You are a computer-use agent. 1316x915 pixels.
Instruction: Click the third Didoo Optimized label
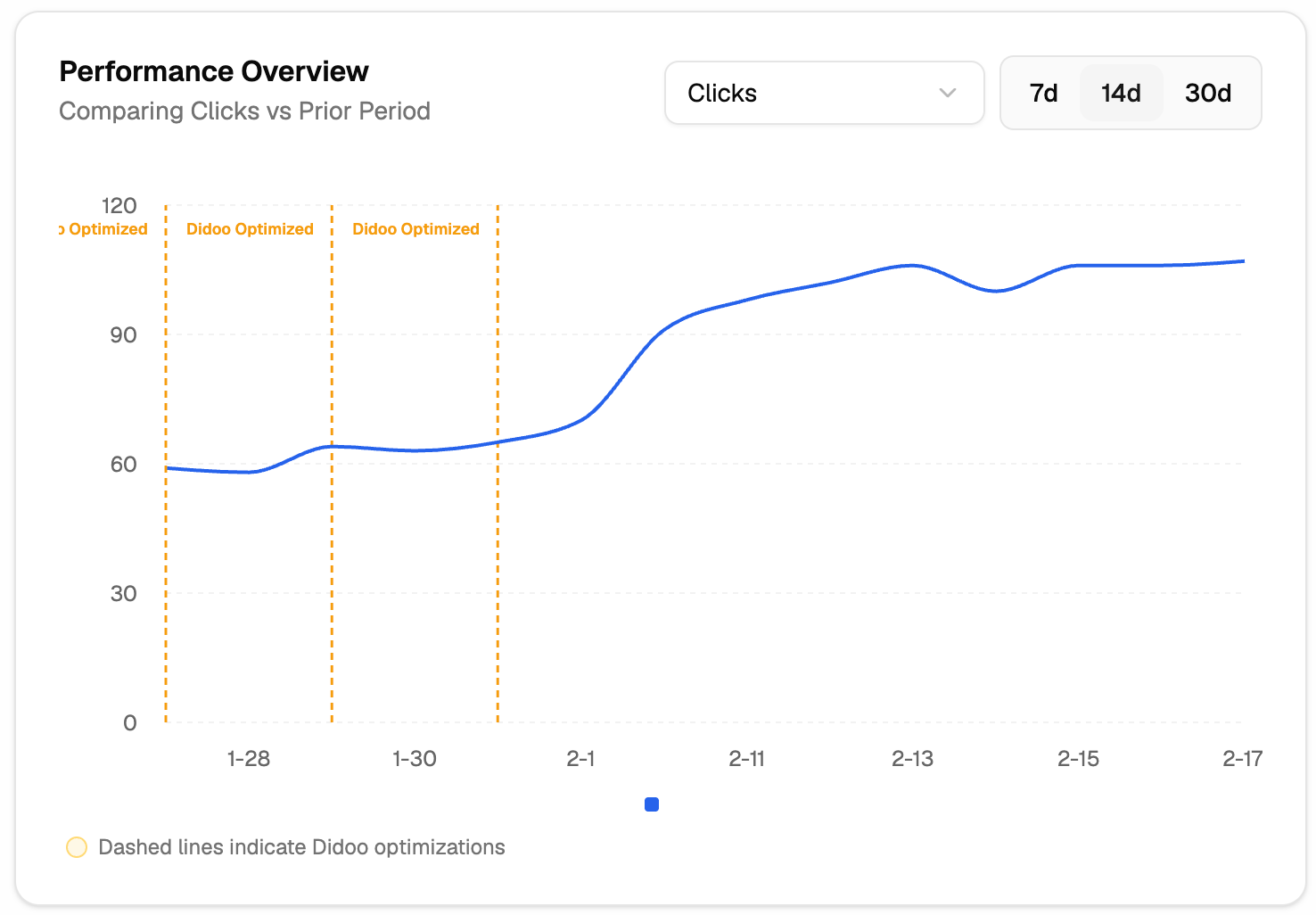click(x=415, y=229)
